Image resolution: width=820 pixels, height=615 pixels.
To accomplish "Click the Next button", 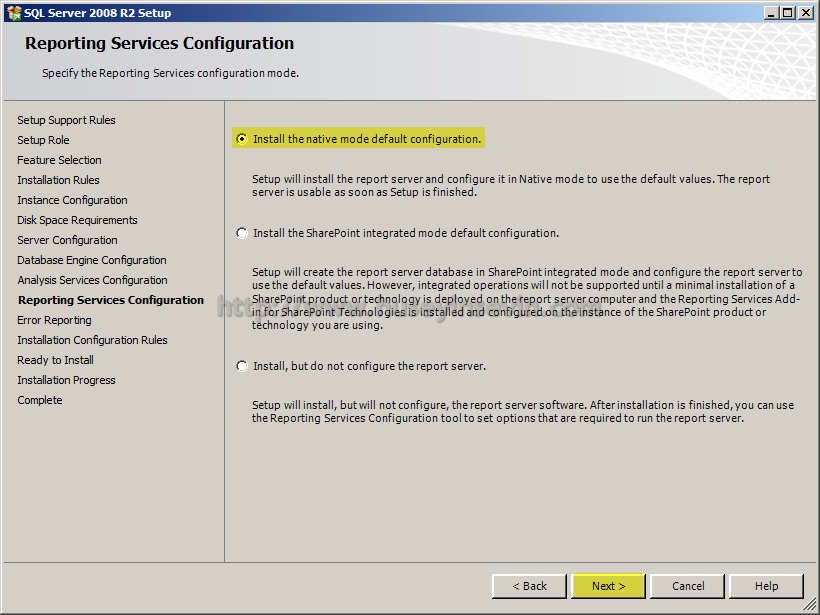I will tap(609, 586).
